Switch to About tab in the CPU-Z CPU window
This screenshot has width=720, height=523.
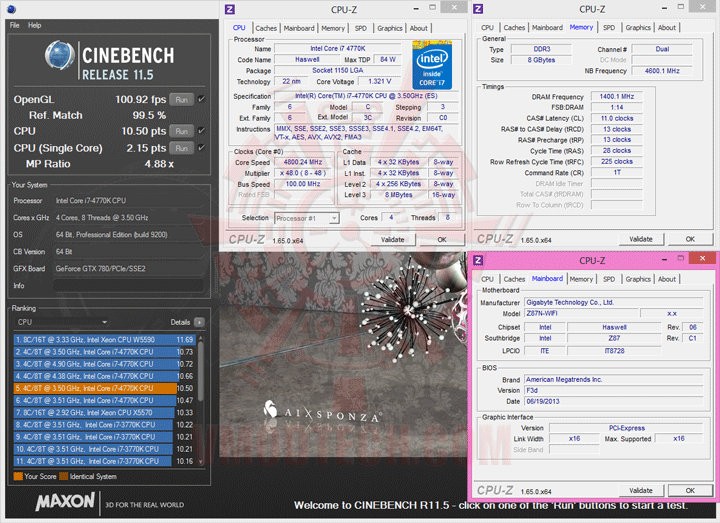419,28
